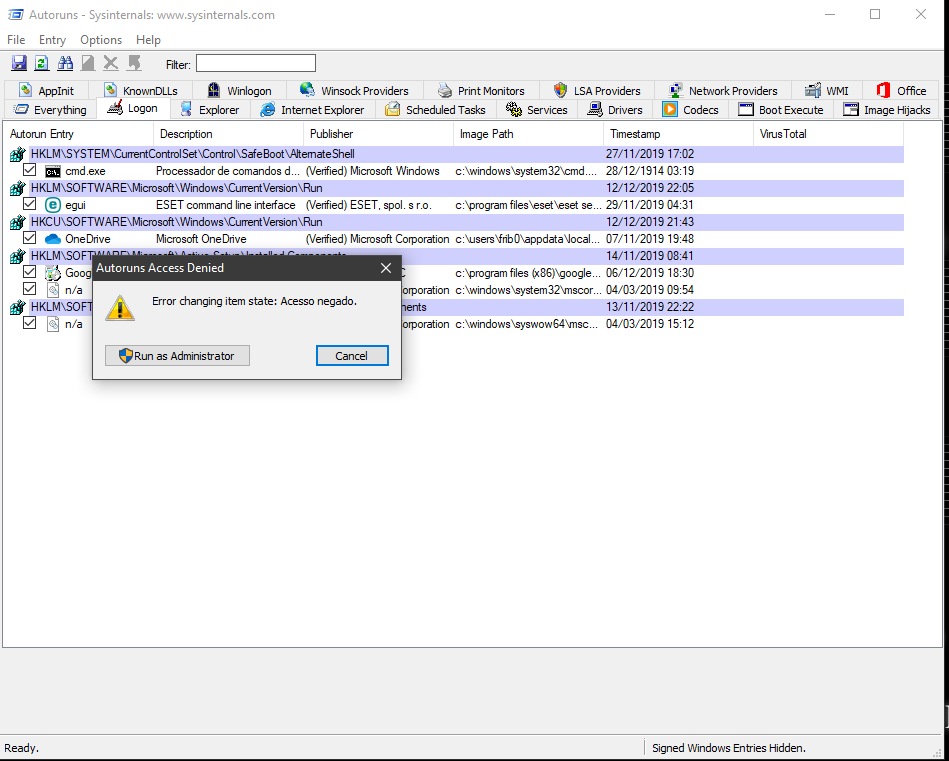
Task: Click the Properties toolbar icon
Action: coord(88,62)
